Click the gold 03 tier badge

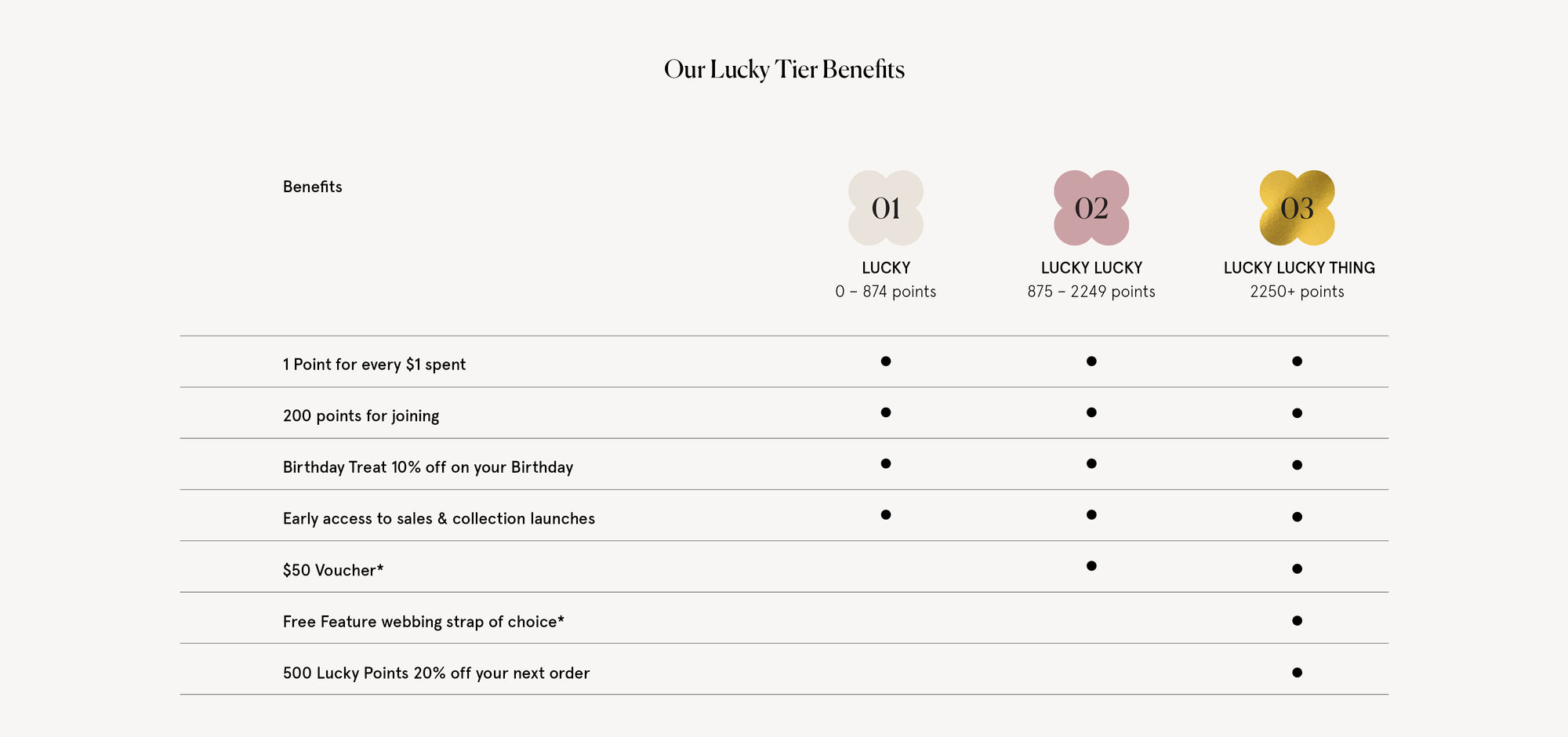click(x=1297, y=208)
